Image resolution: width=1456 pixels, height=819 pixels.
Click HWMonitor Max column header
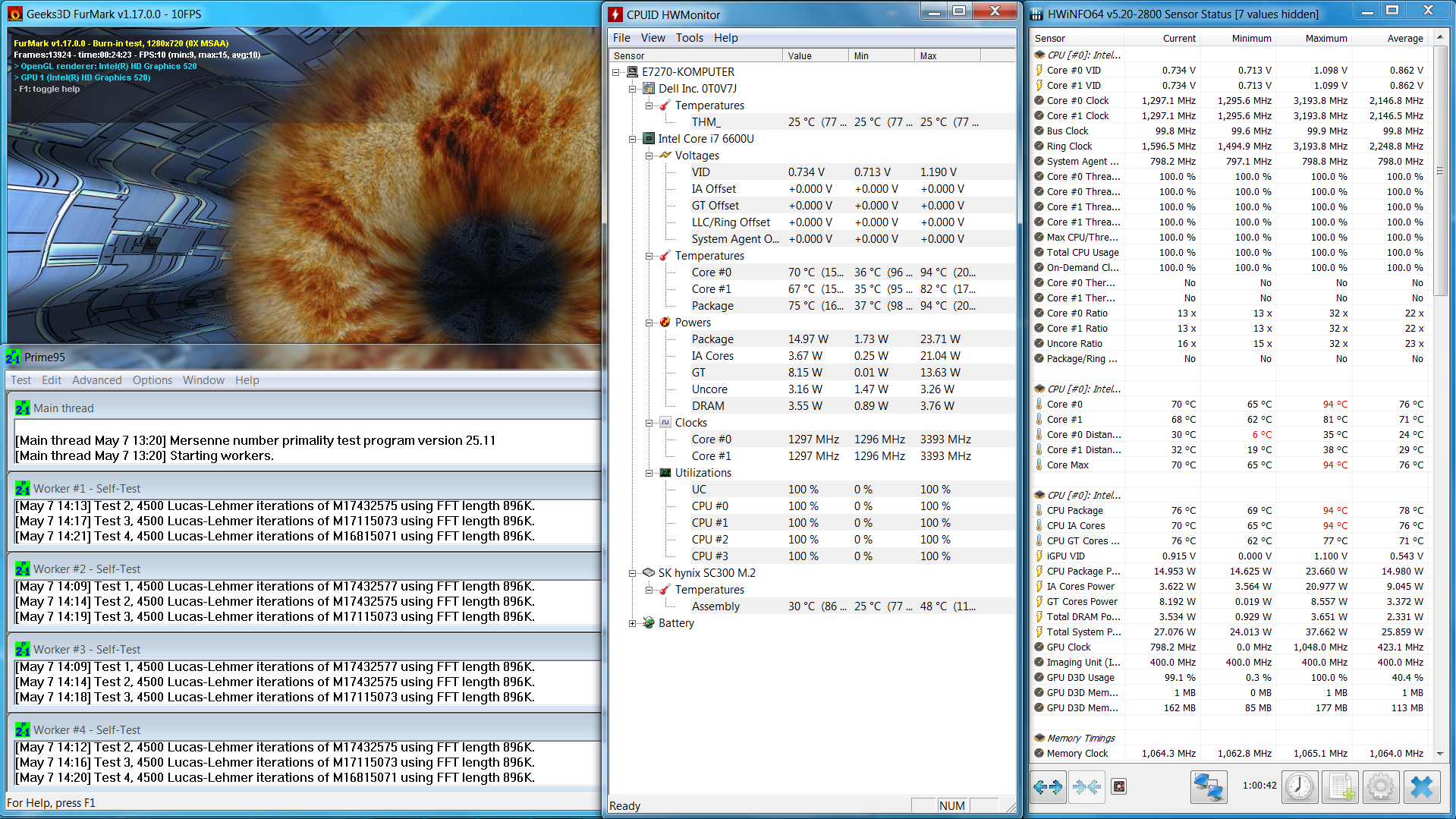pyautogui.click(x=948, y=55)
